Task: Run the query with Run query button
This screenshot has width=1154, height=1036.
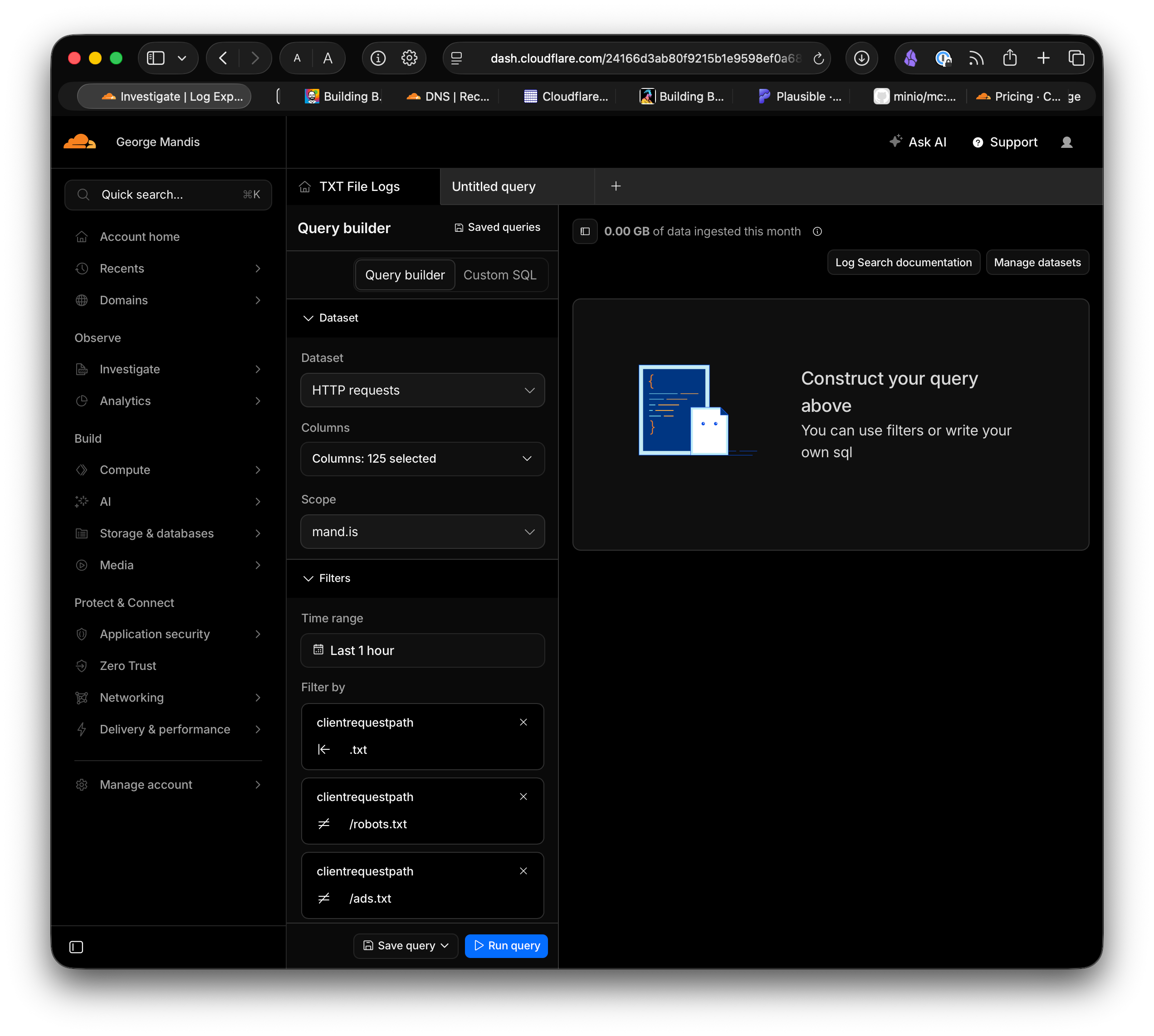Action: 506,945
